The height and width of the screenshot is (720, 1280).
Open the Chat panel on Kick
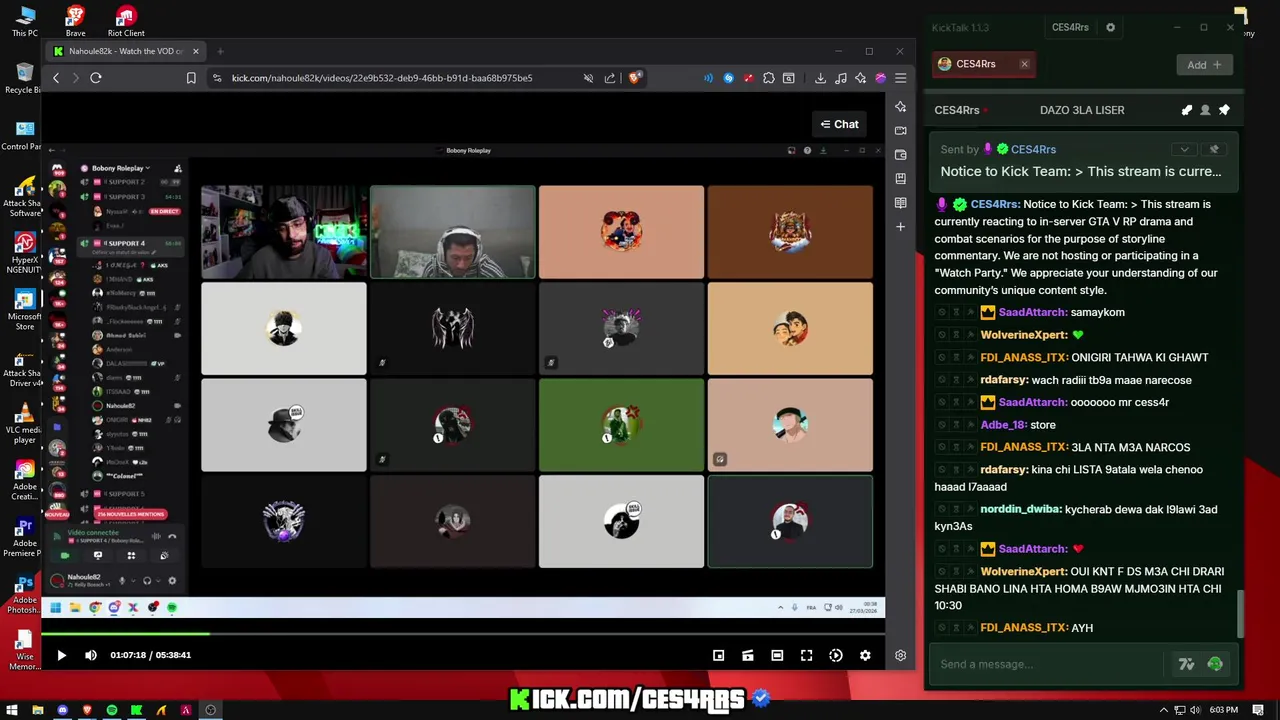(x=839, y=124)
